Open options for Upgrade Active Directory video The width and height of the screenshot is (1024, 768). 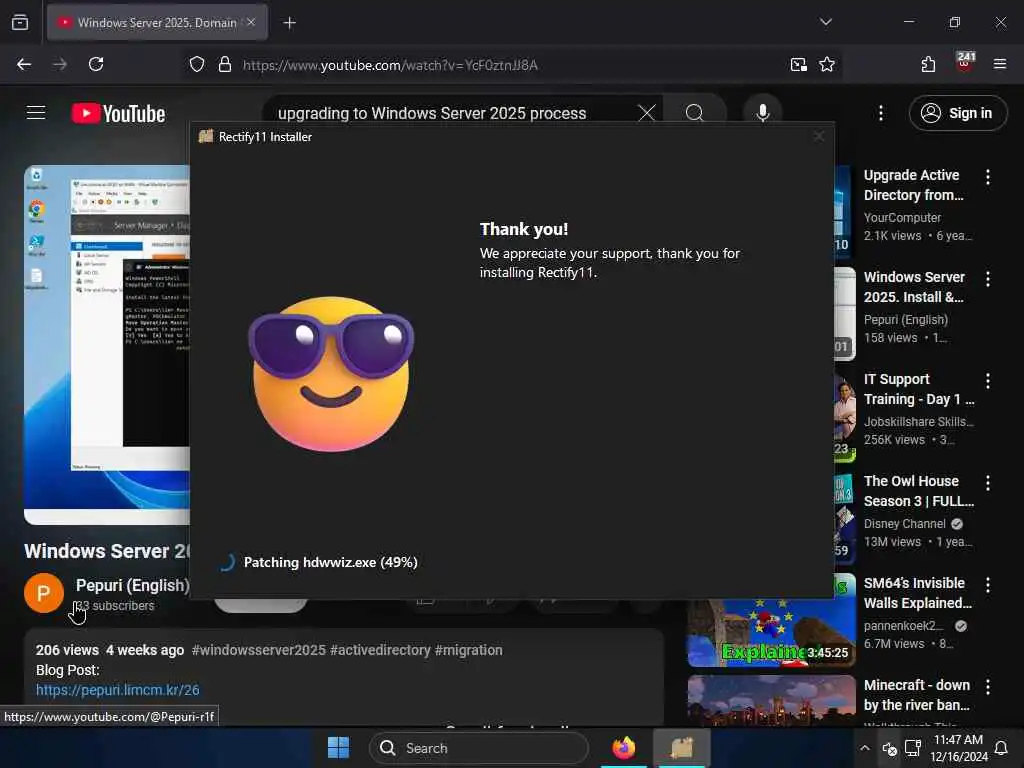(x=987, y=176)
